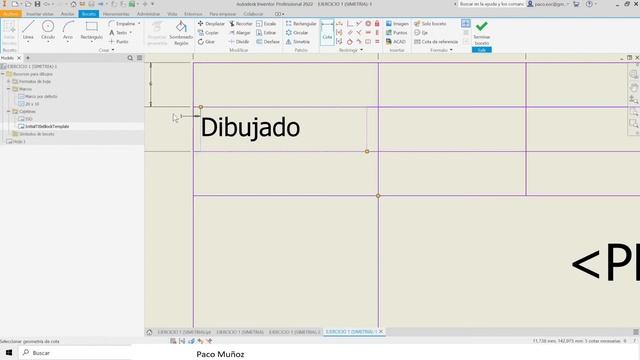Expand the Formatos de hoja folder
640x360 pixels.
coord(9,81)
